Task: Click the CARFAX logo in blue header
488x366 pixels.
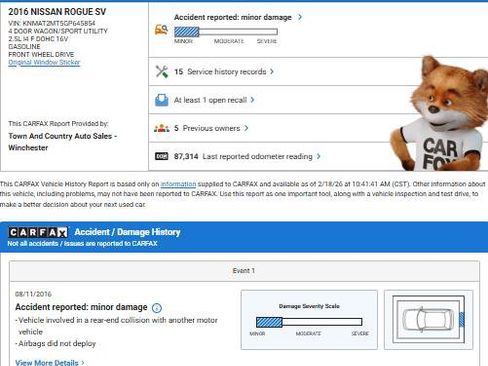Action: tap(38, 232)
